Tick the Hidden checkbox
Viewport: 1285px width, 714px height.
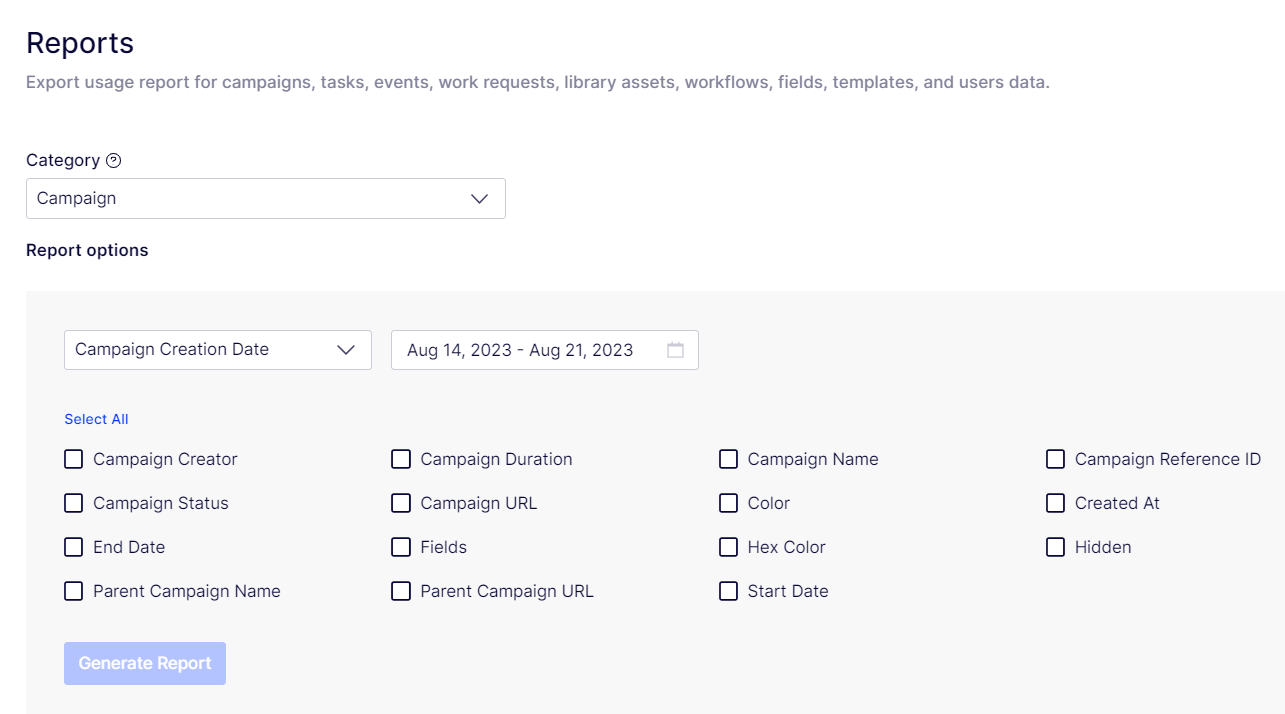coord(1055,547)
